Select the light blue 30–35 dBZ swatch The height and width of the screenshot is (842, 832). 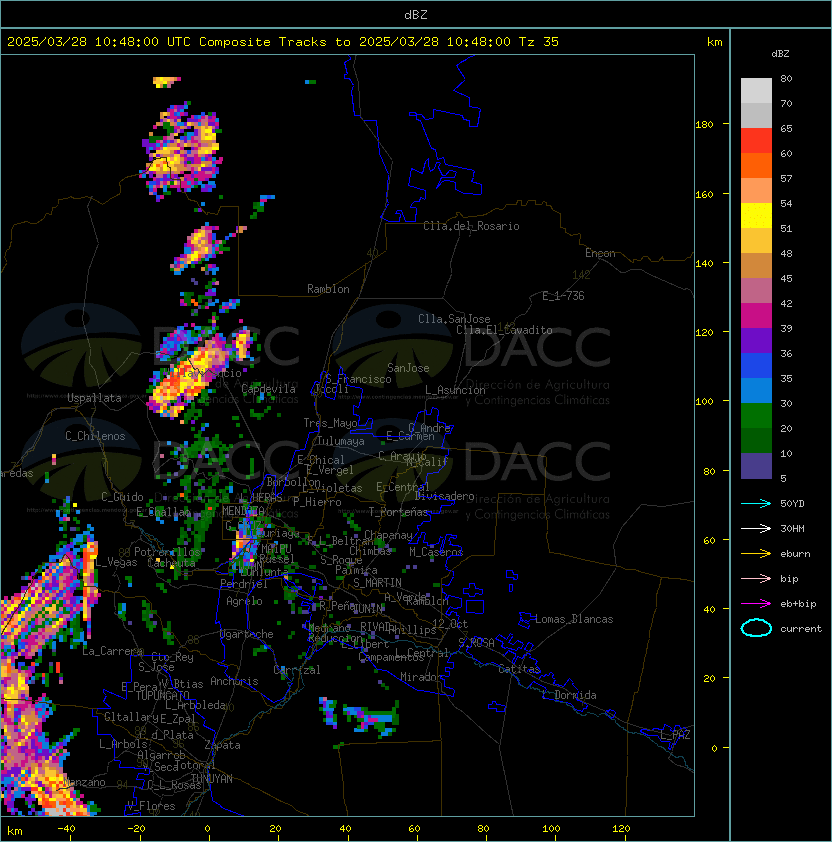click(756, 390)
